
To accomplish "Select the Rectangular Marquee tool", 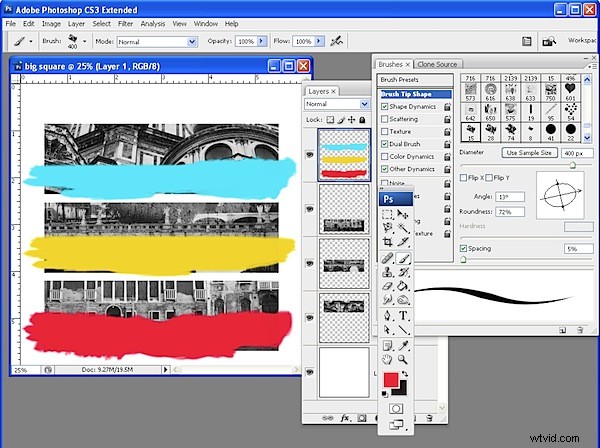I will tap(388, 214).
